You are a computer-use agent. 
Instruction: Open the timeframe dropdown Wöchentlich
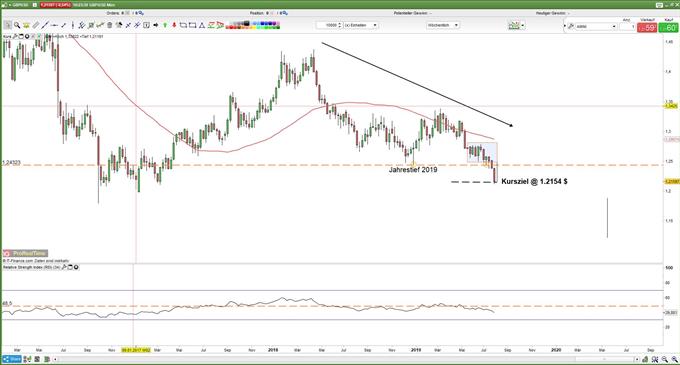tap(442, 25)
